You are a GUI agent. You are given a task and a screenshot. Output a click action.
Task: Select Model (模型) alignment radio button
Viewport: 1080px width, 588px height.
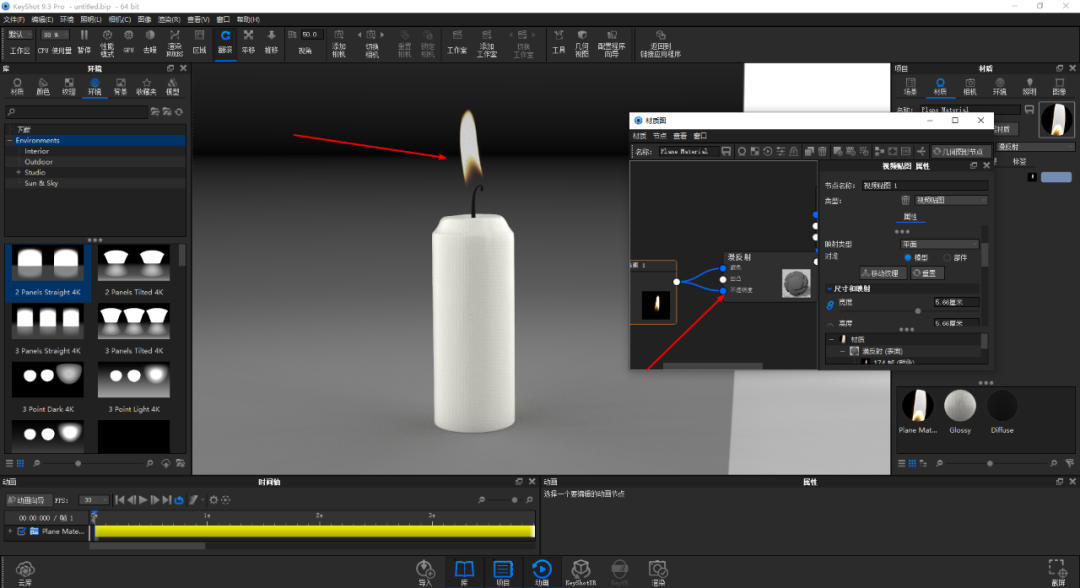[908, 258]
